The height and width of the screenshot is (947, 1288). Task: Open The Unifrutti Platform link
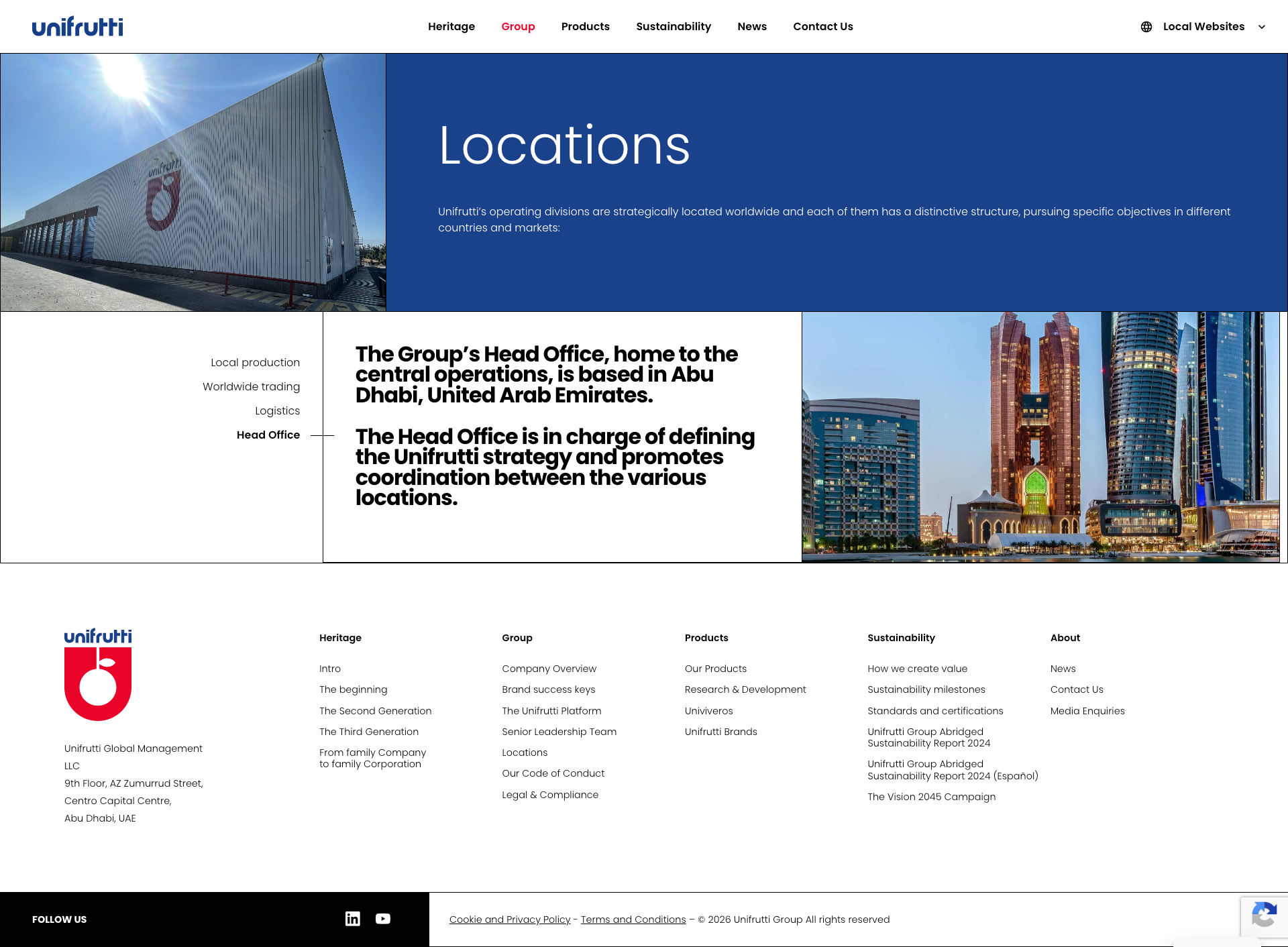coord(551,711)
